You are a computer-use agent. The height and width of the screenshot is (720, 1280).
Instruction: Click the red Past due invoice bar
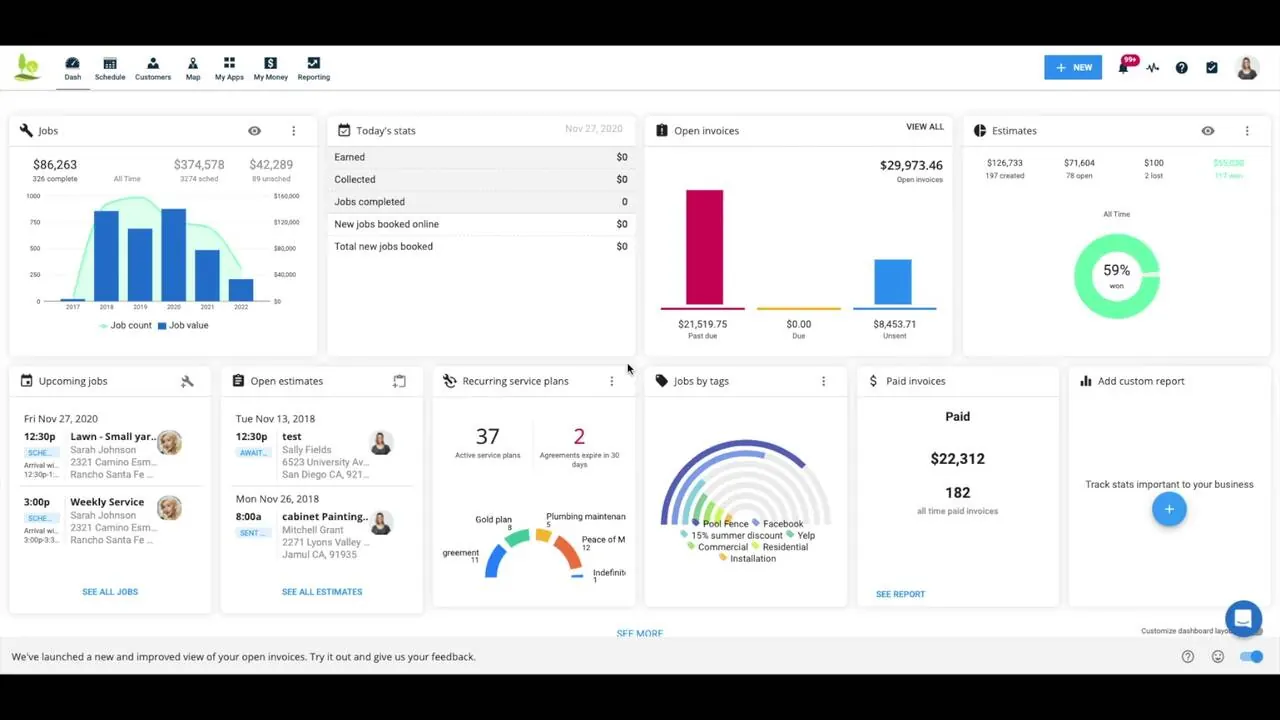pos(704,248)
